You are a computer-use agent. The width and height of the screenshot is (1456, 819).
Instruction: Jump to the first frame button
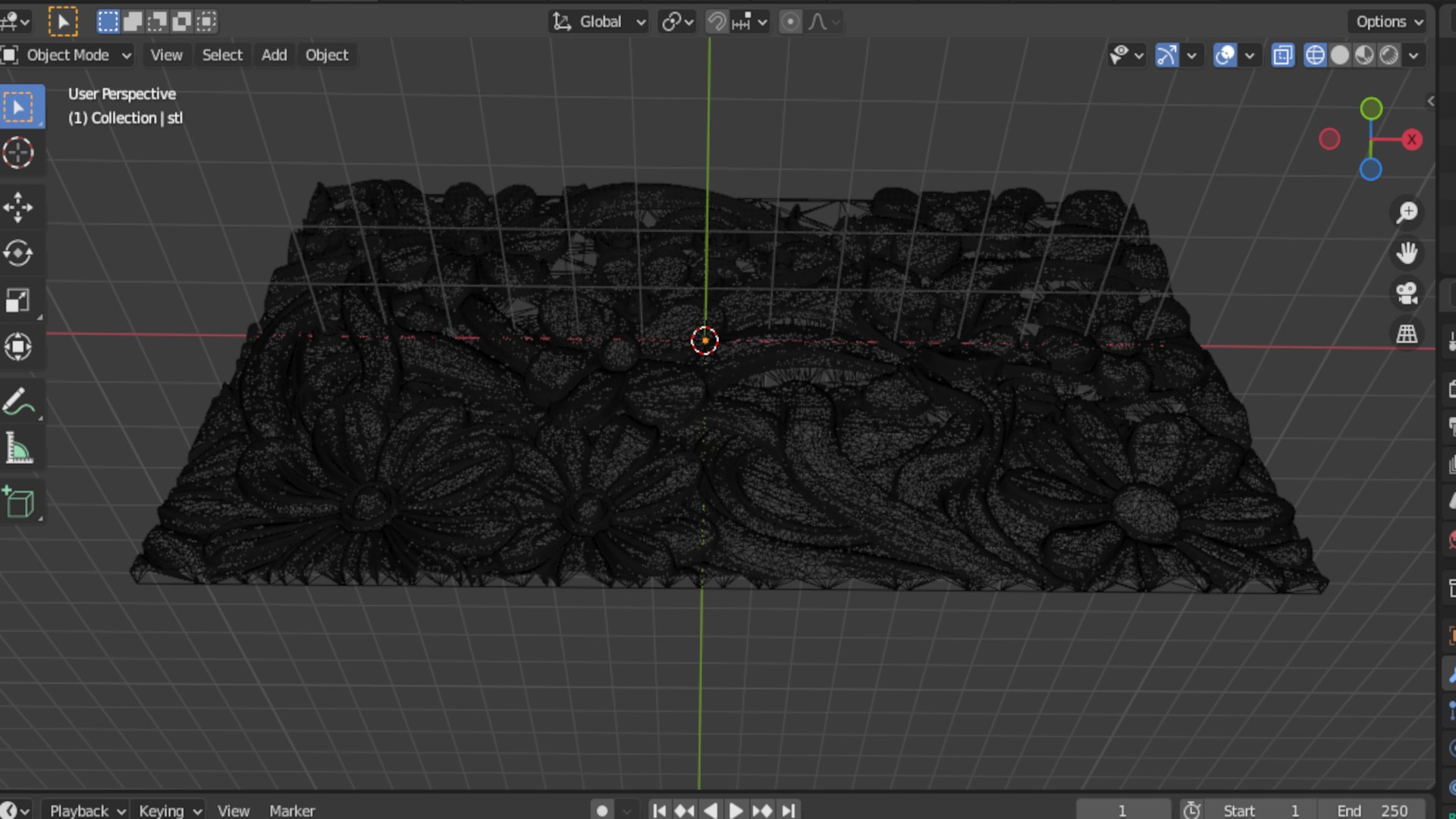tap(659, 810)
